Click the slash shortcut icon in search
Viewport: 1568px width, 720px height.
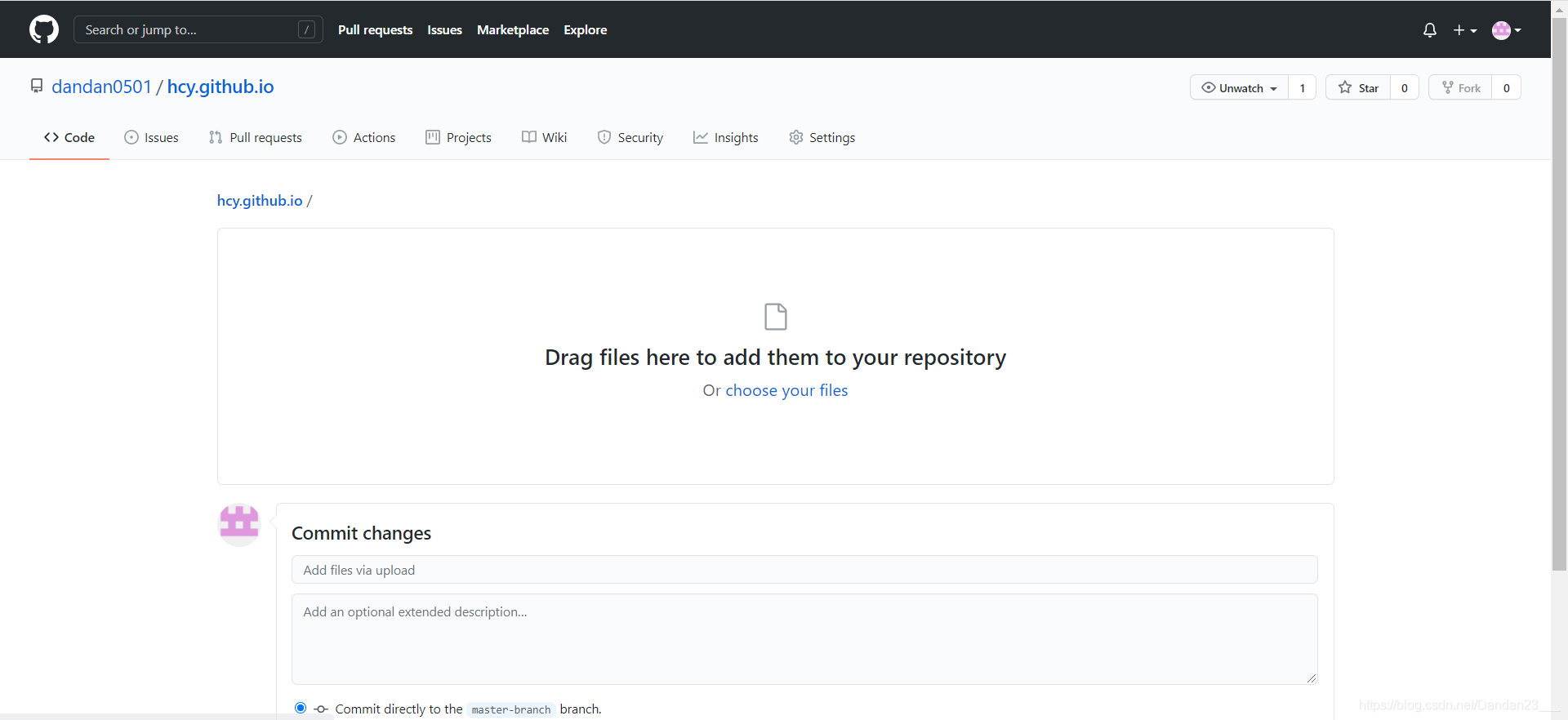tap(306, 29)
